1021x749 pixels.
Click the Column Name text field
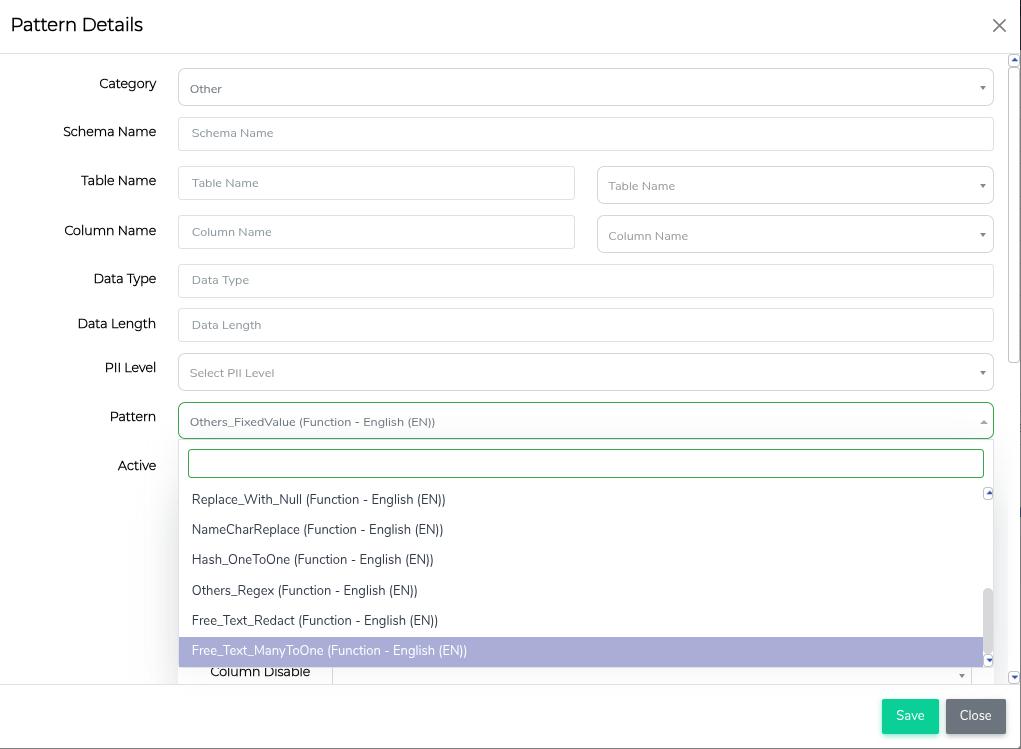click(x=376, y=232)
